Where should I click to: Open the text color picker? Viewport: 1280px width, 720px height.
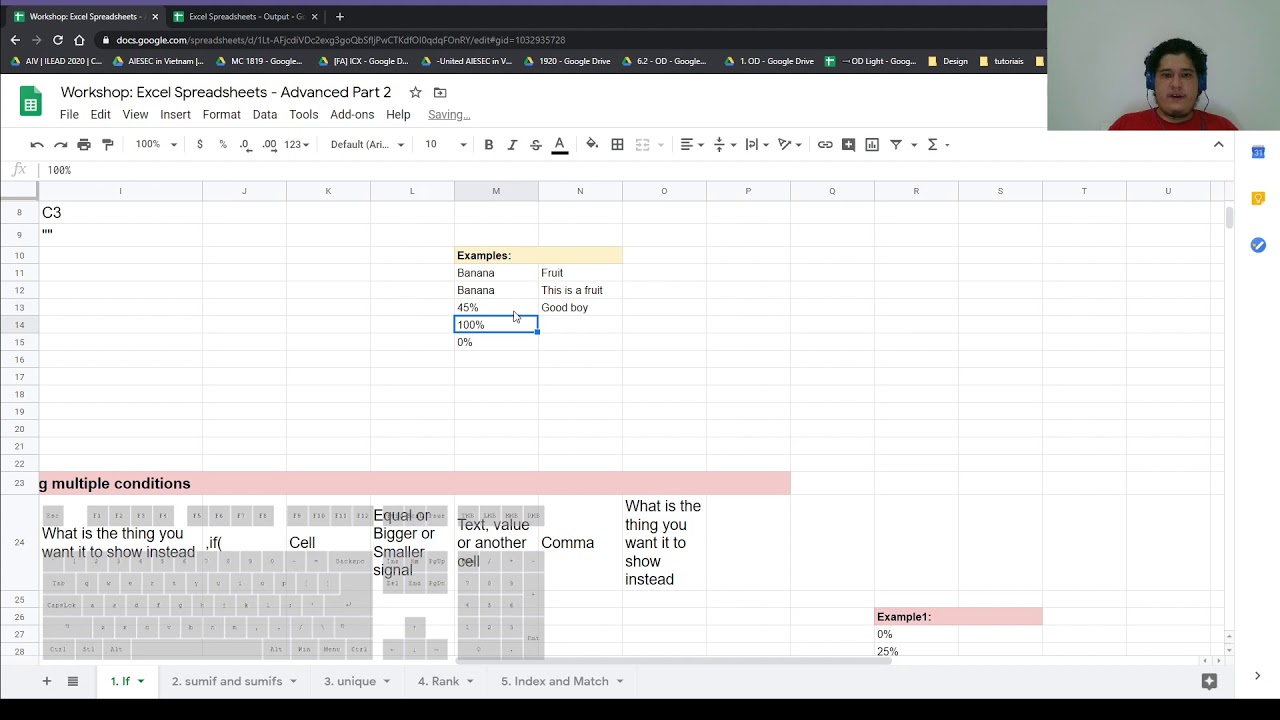tap(560, 145)
